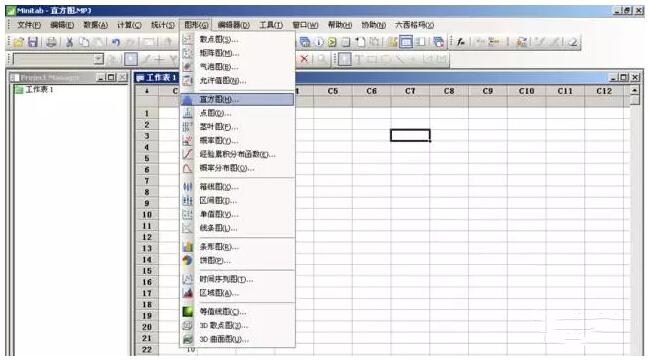This screenshot has height=361, width=651.
Task: Click the pie chart menu icon
Action: click(x=188, y=261)
